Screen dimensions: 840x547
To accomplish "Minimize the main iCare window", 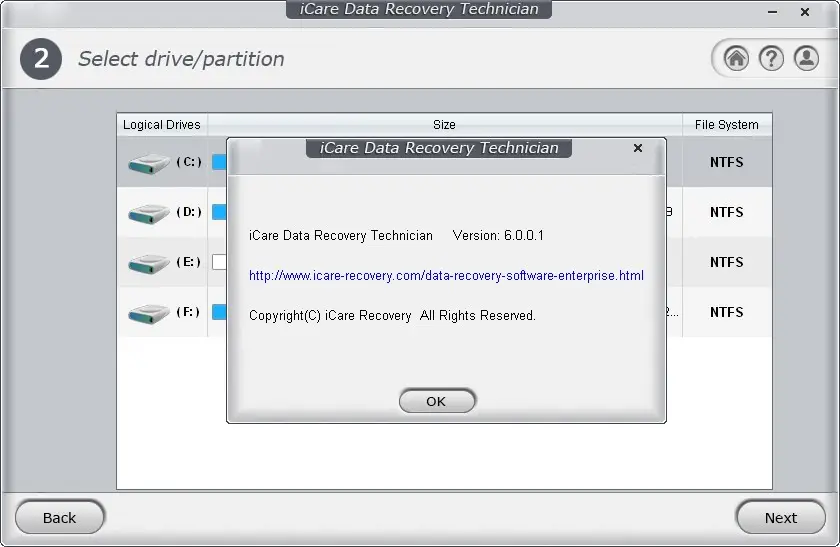I will point(772,12).
